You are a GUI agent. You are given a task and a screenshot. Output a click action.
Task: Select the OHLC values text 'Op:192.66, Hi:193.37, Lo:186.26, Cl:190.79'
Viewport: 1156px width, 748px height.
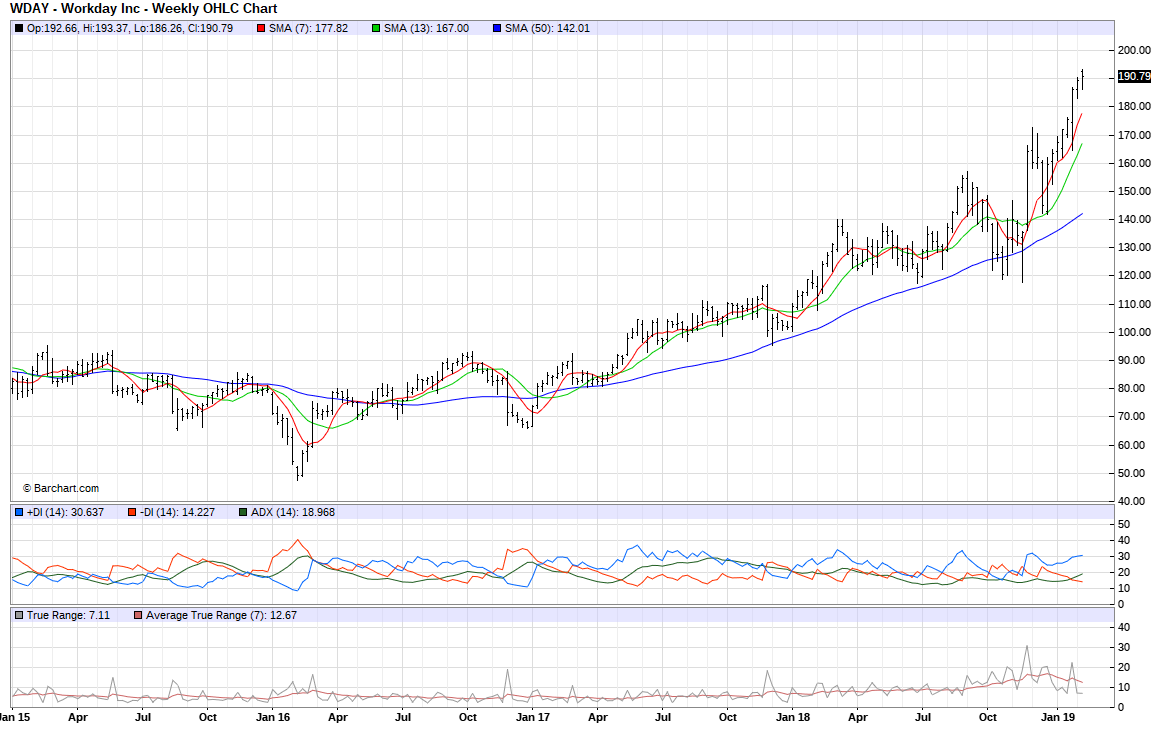coord(130,29)
